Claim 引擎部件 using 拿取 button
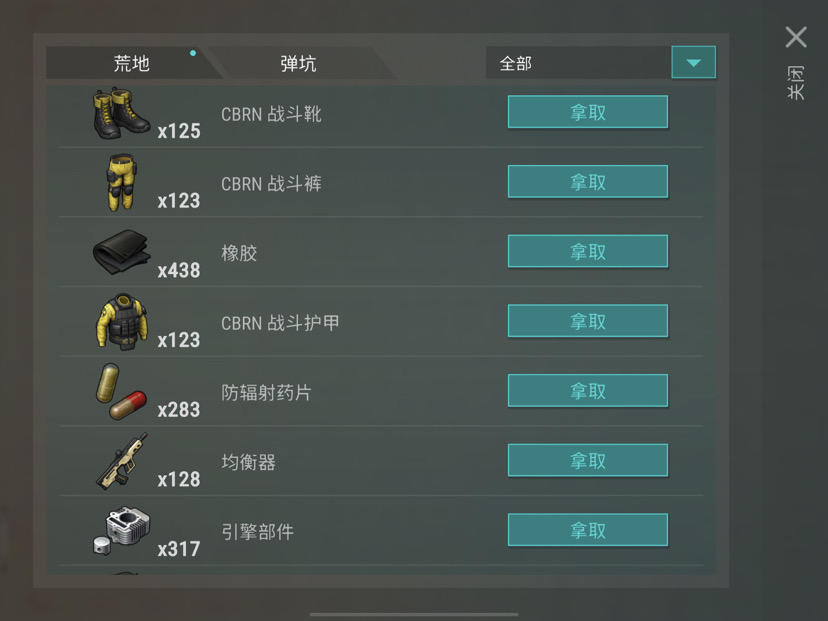This screenshot has height=621, width=828. 588,530
